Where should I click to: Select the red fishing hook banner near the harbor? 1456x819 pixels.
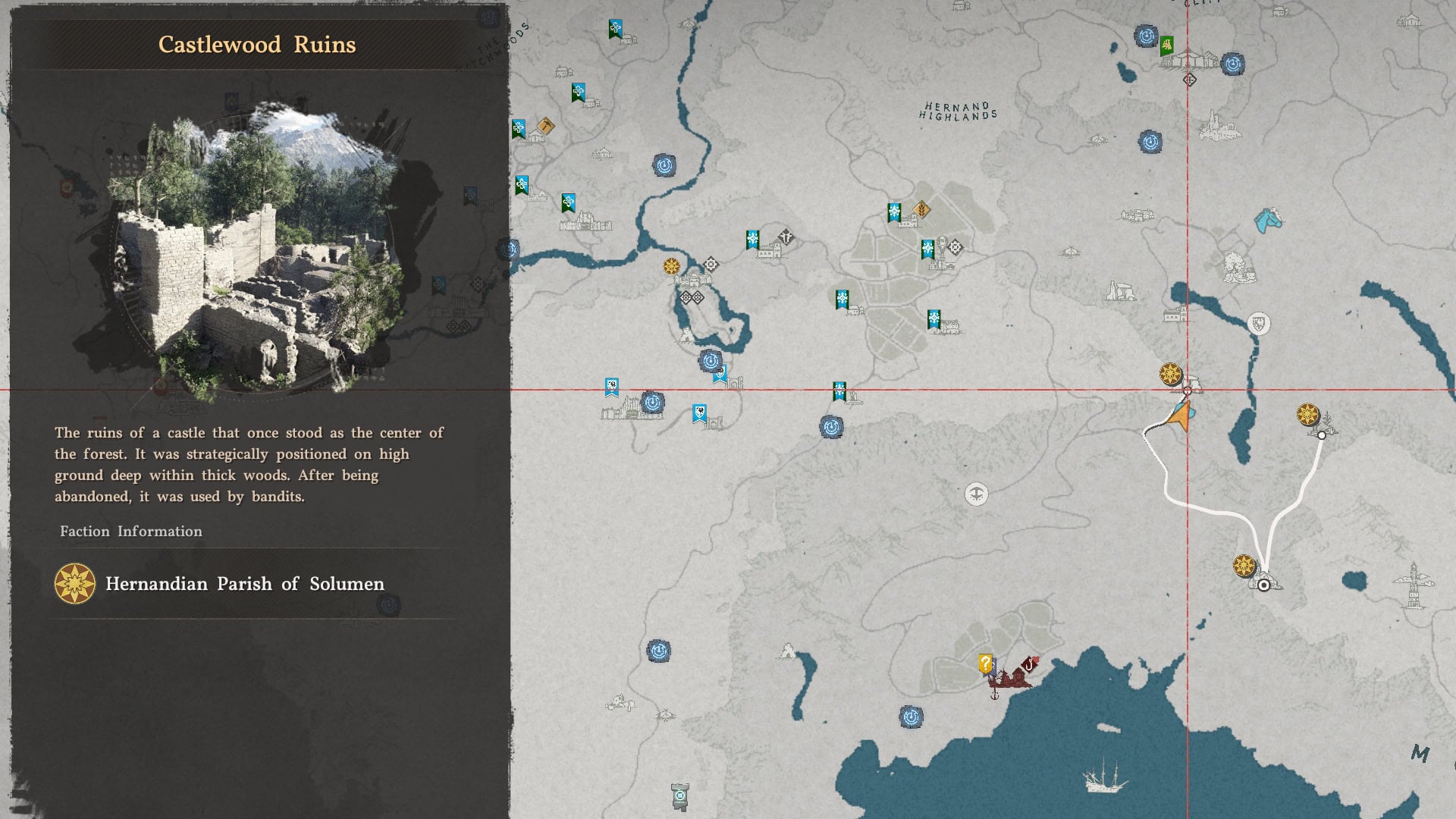(1028, 665)
